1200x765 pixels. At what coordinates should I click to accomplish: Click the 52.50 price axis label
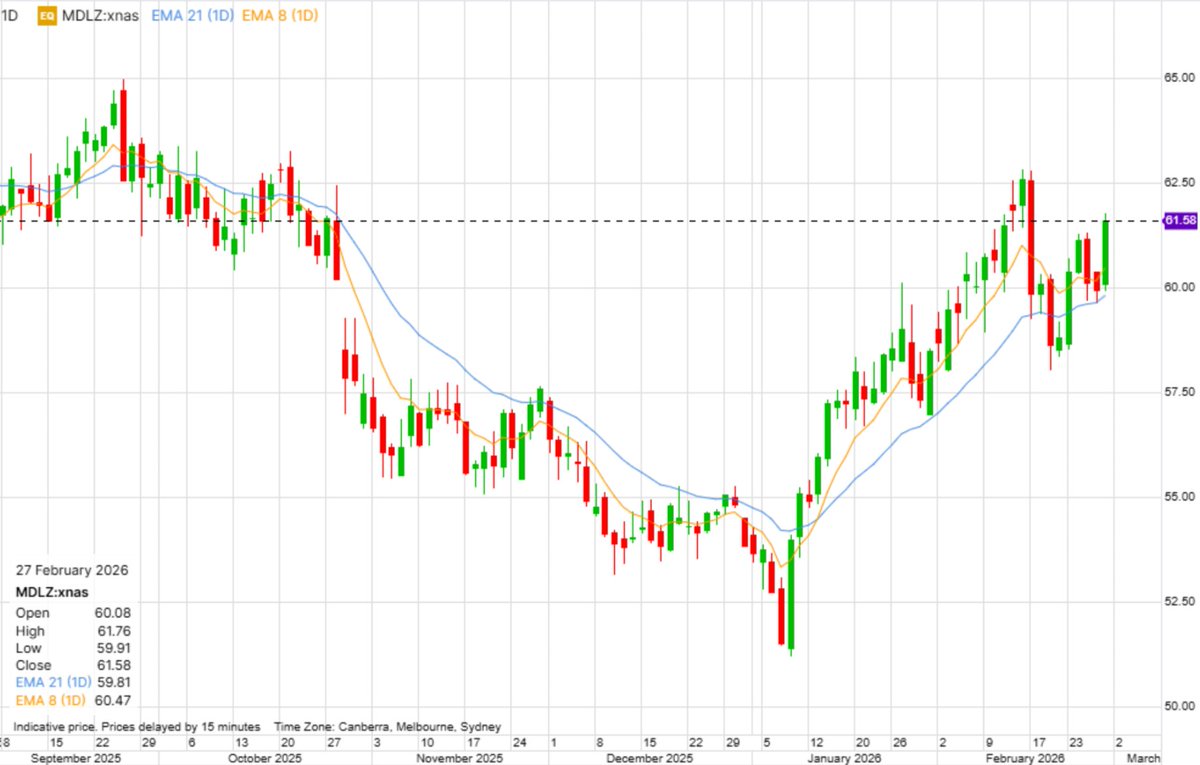tap(1181, 601)
